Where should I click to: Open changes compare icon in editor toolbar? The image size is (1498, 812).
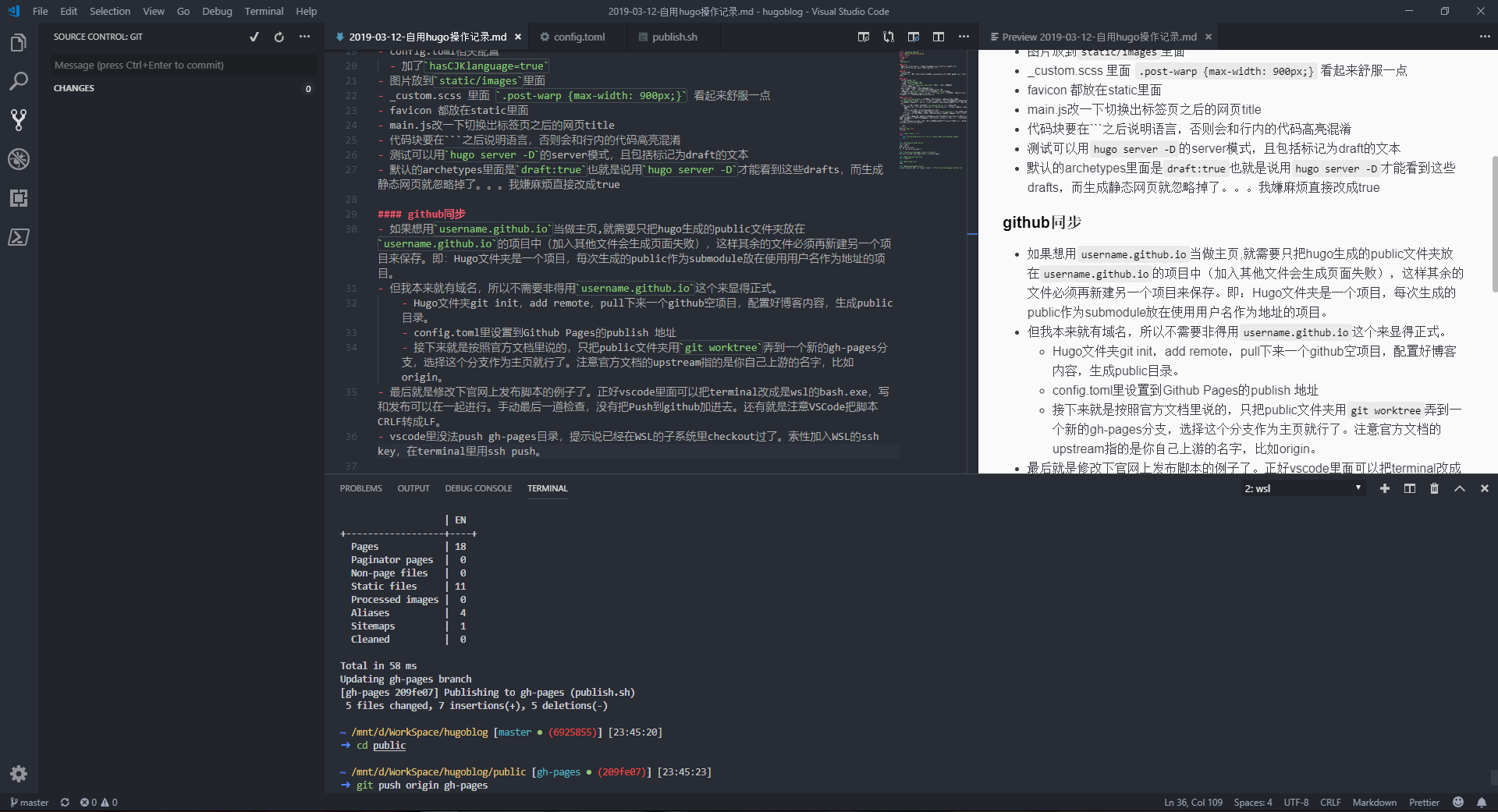(x=889, y=37)
